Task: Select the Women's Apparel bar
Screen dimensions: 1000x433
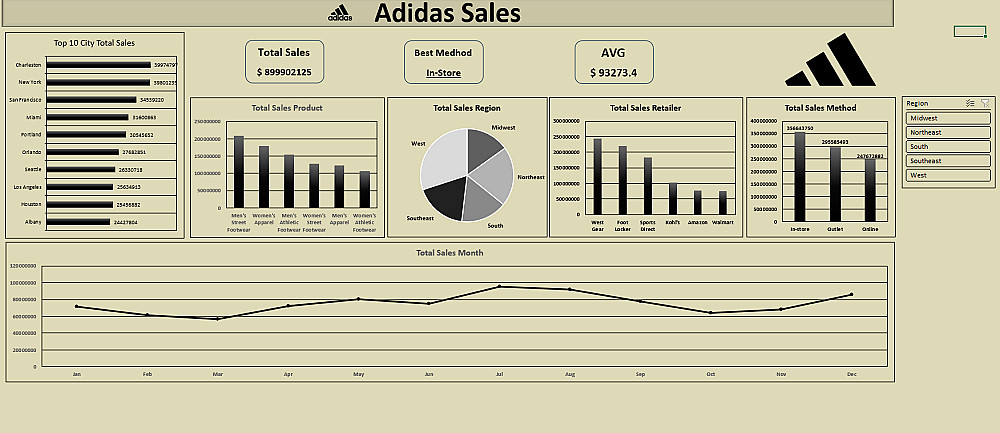Action: pos(264,177)
